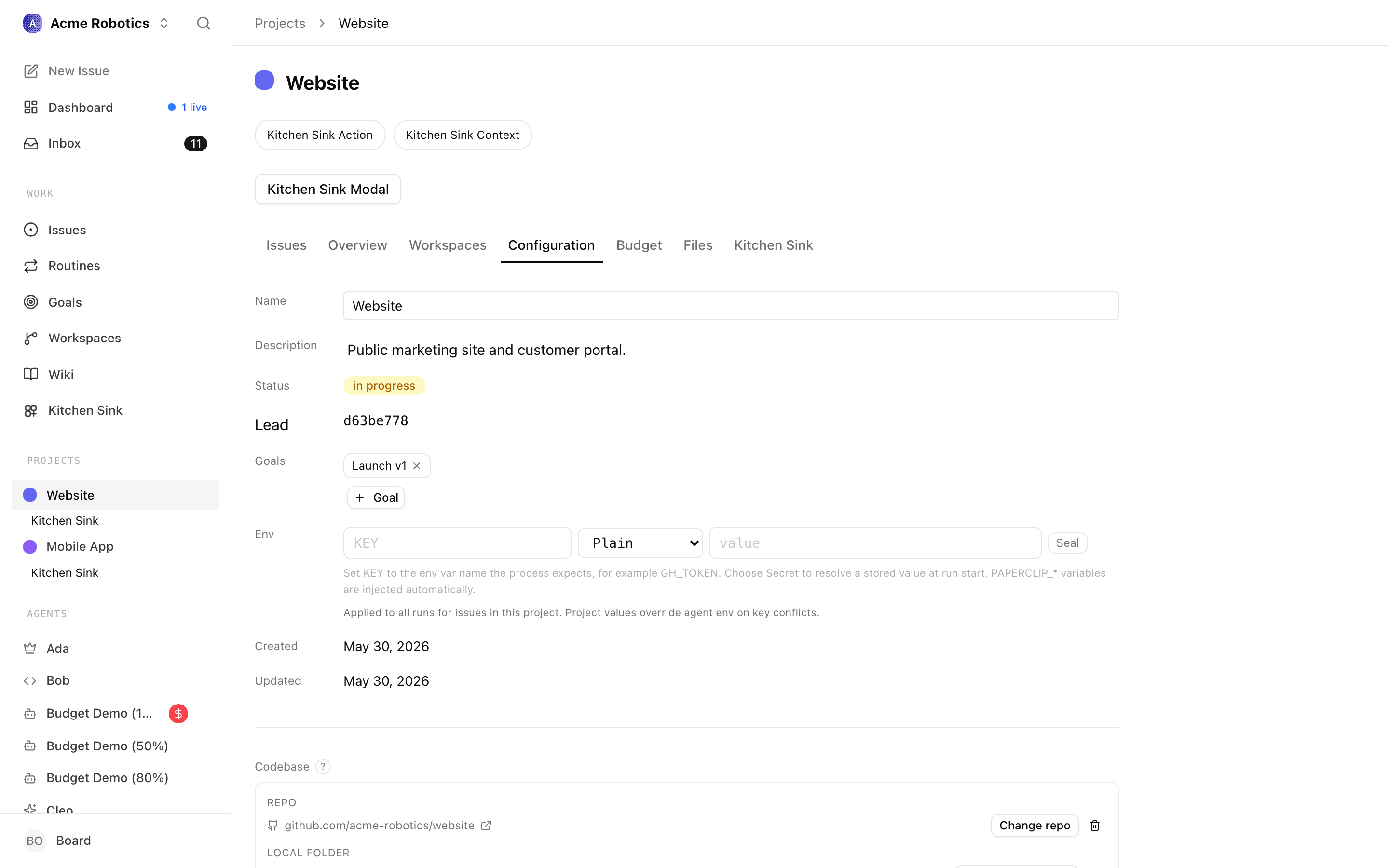Open Kitchen Sink under Website project
This screenshot has height=868, width=1389.
[64, 521]
